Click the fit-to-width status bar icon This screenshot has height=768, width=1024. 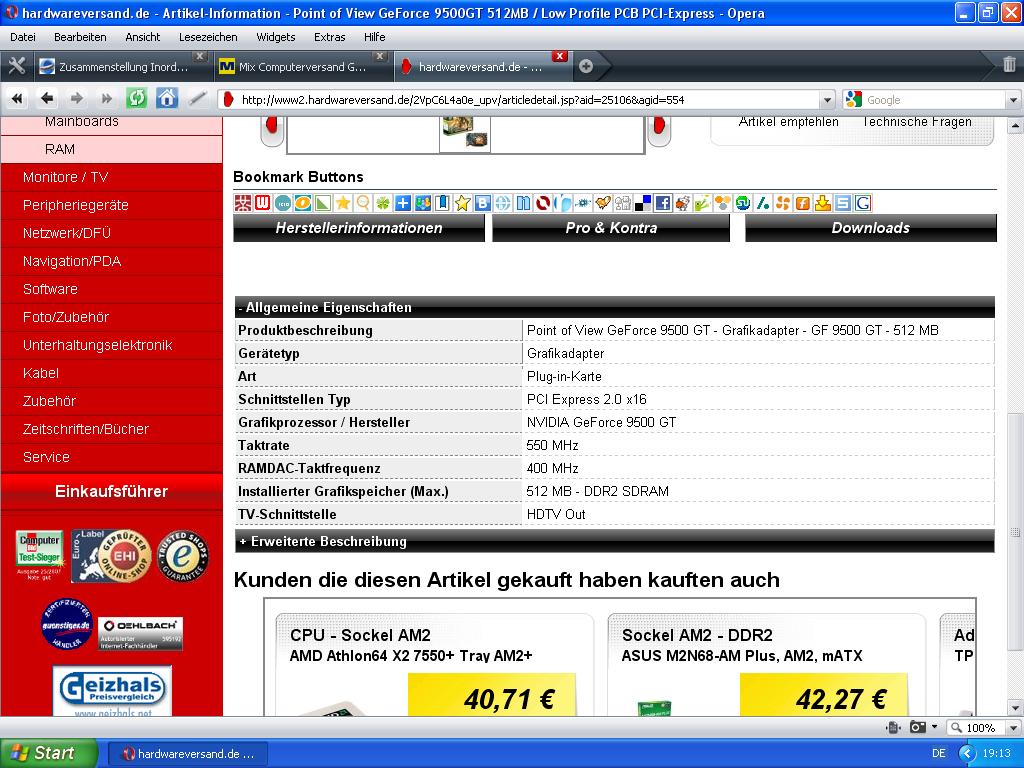[x=893, y=727]
